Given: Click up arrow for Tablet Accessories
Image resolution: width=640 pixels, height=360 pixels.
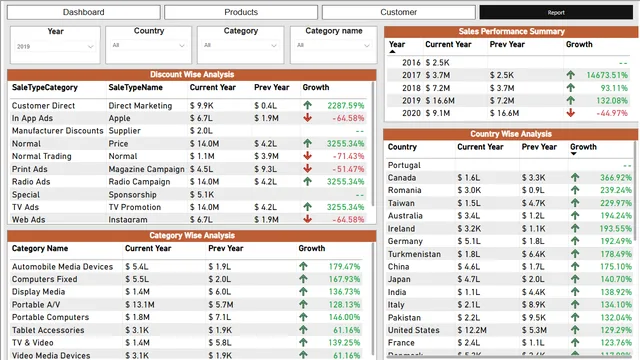Looking at the screenshot, I should point(303,330).
